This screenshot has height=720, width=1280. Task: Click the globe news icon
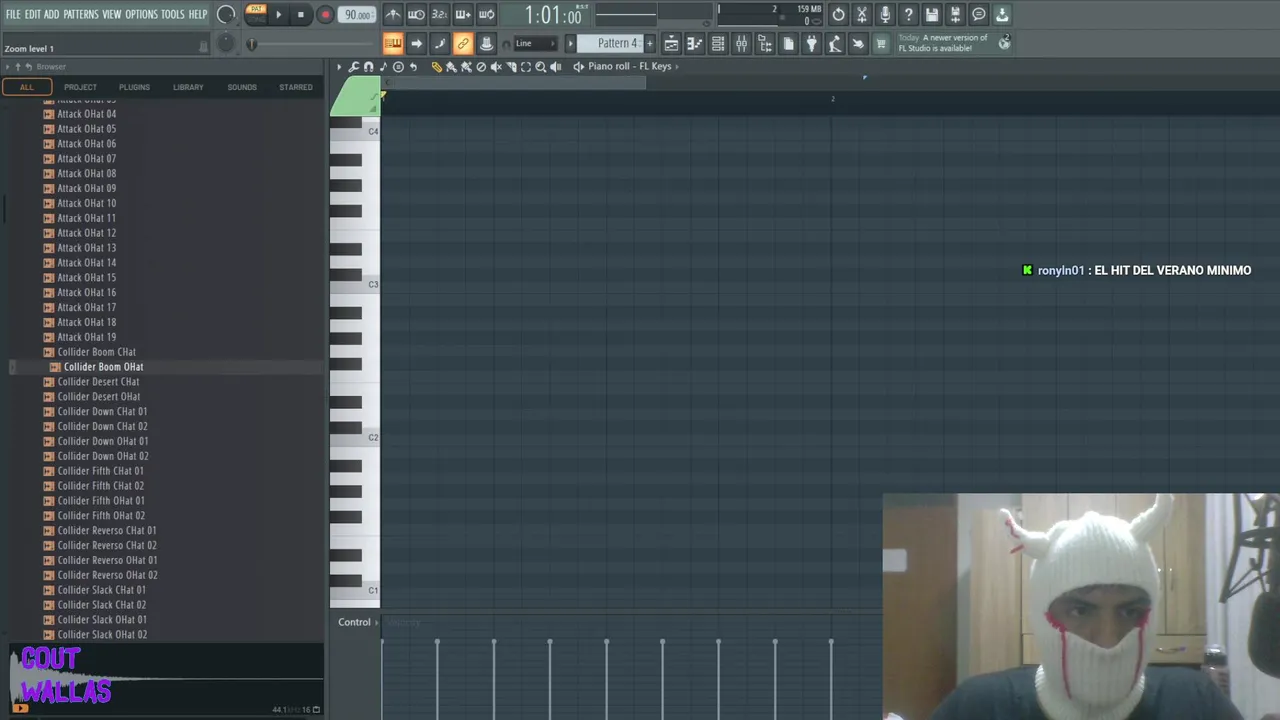point(1004,42)
